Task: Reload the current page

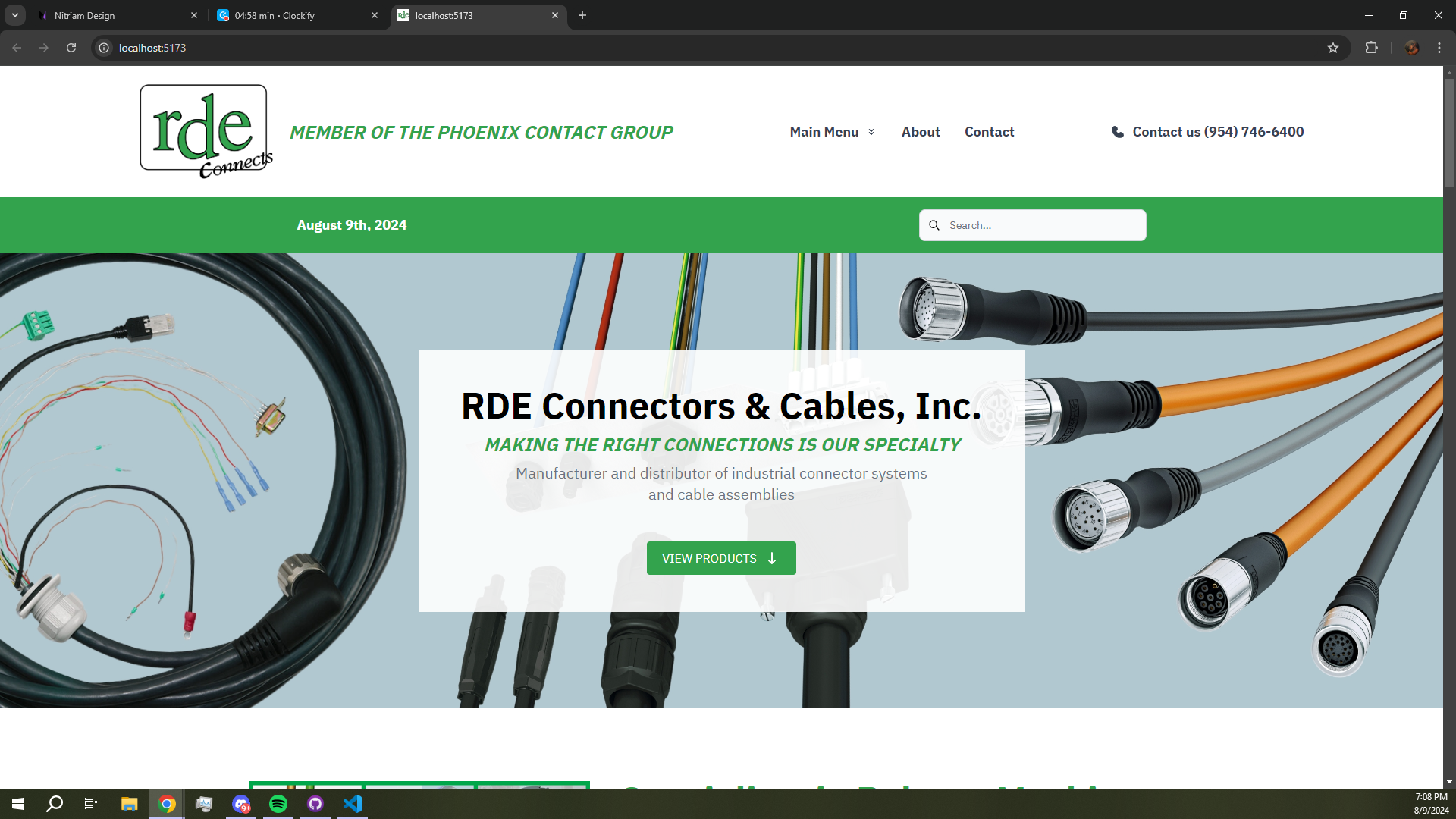Action: click(x=71, y=48)
